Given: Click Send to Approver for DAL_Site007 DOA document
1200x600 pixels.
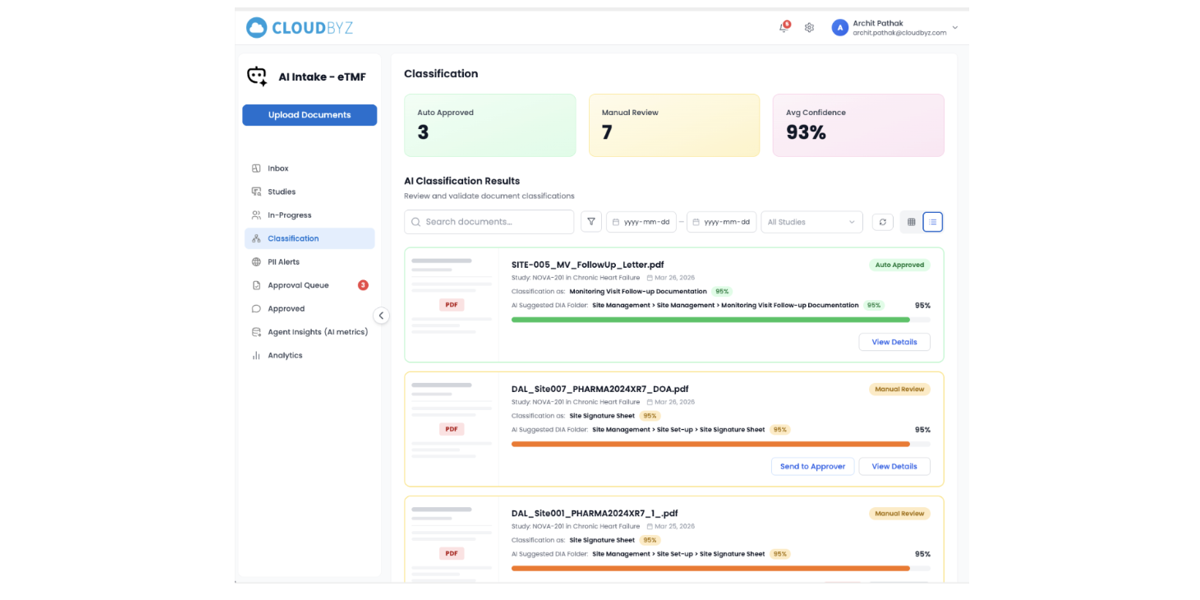Looking at the screenshot, I should click(x=812, y=466).
